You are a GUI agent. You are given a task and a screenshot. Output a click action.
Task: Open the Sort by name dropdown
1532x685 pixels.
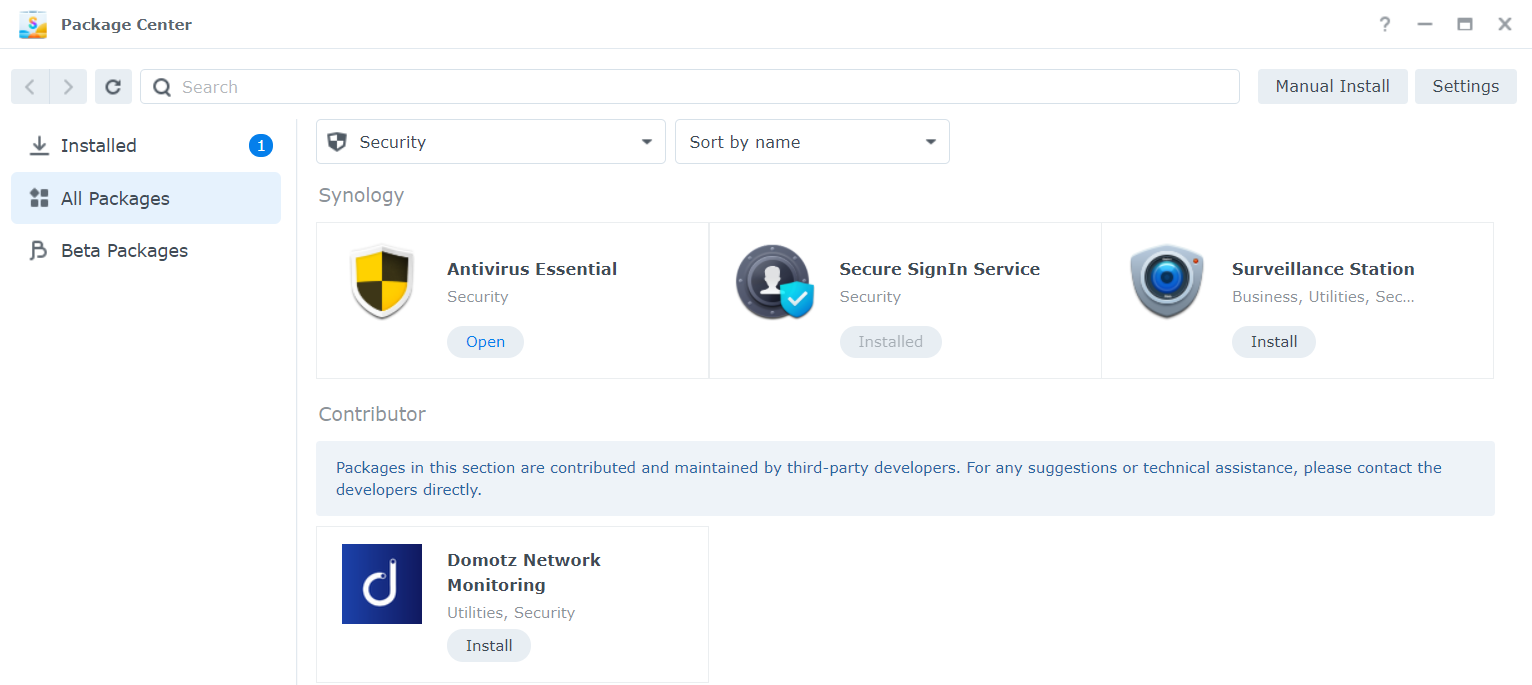(x=812, y=142)
